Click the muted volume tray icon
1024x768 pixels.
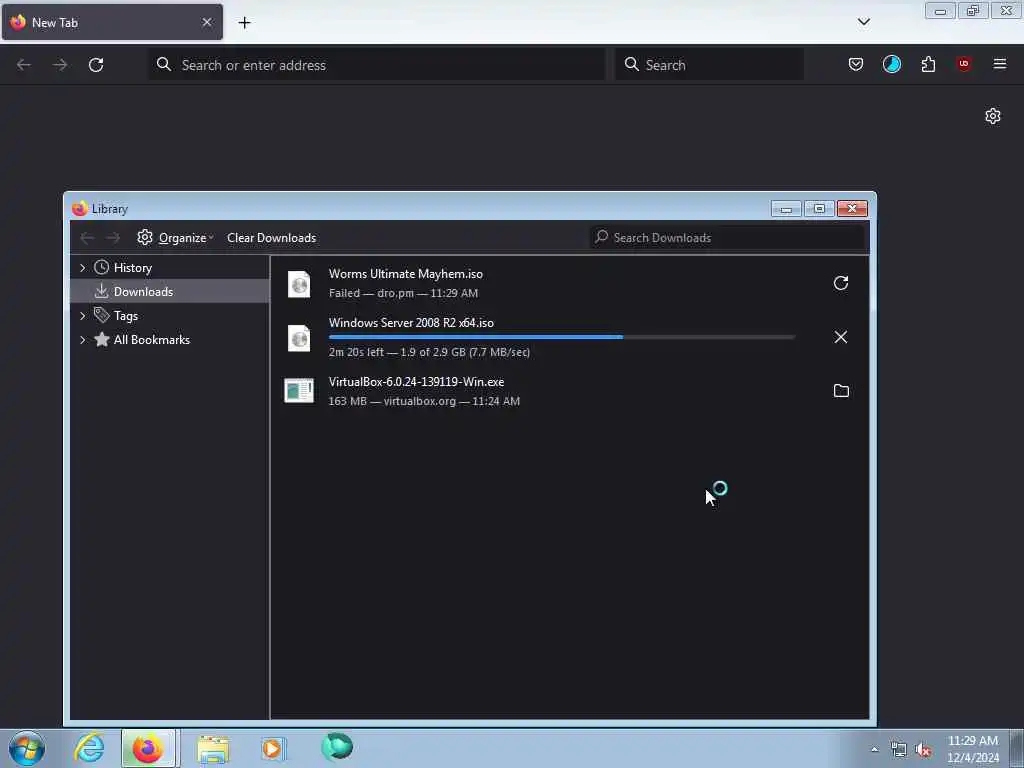tap(923, 750)
